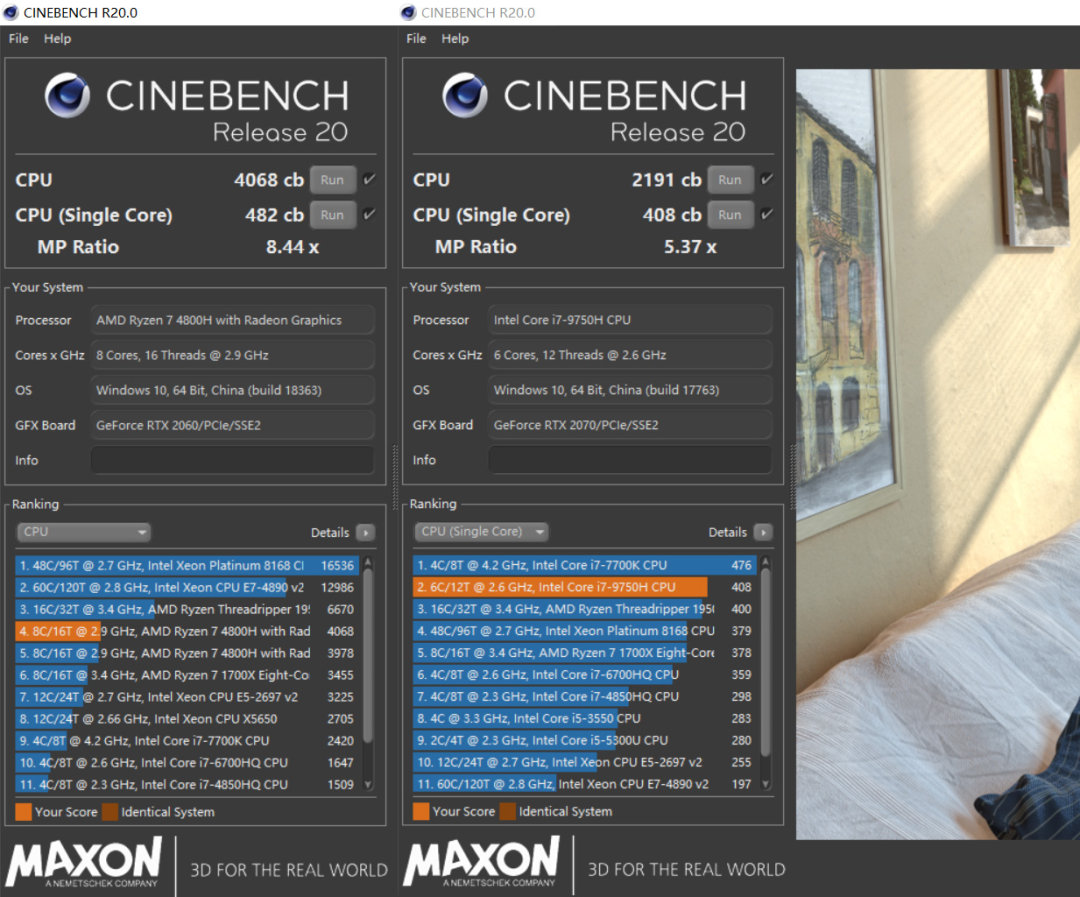Click GeForce RTX 2070 GFX Board field
The width and height of the screenshot is (1080, 897).
click(630, 425)
